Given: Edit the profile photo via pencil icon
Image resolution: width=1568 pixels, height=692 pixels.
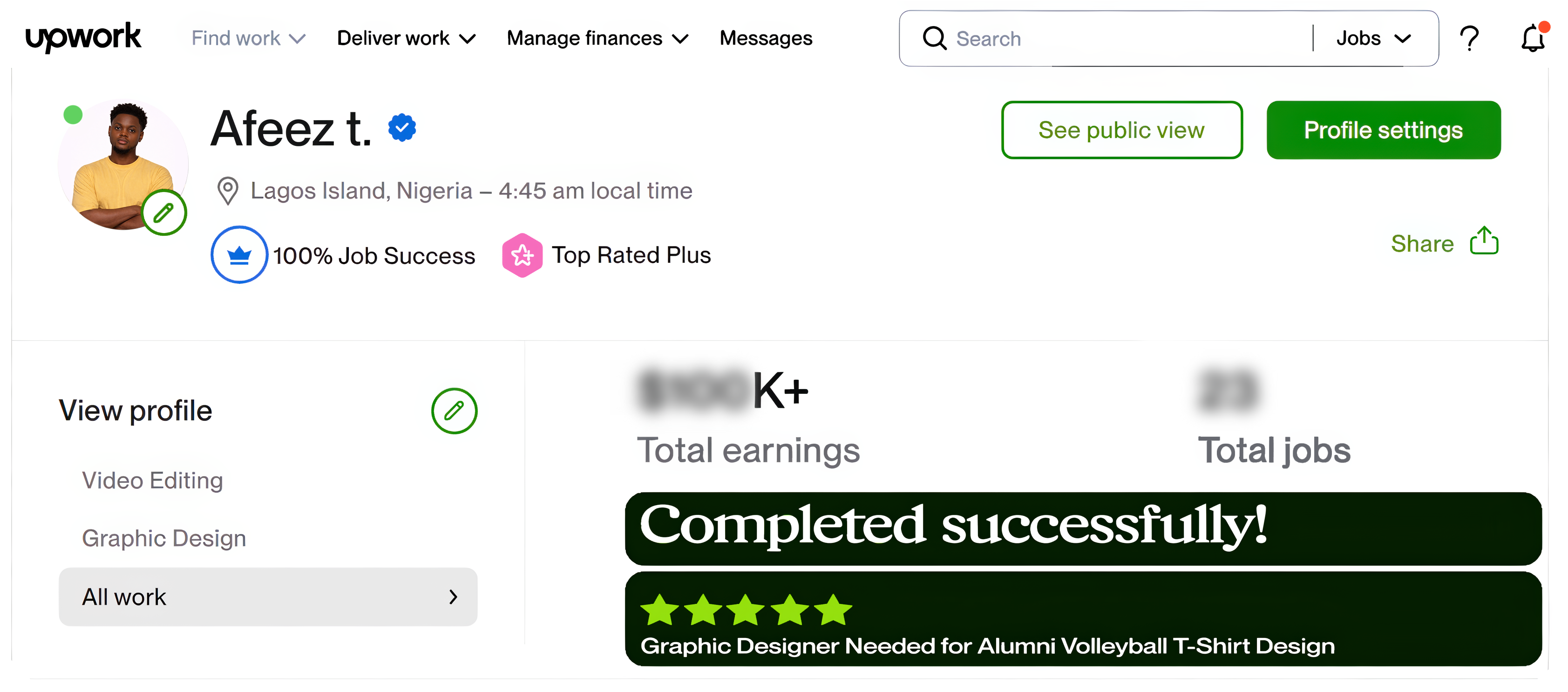Looking at the screenshot, I should tap(163, 212).
